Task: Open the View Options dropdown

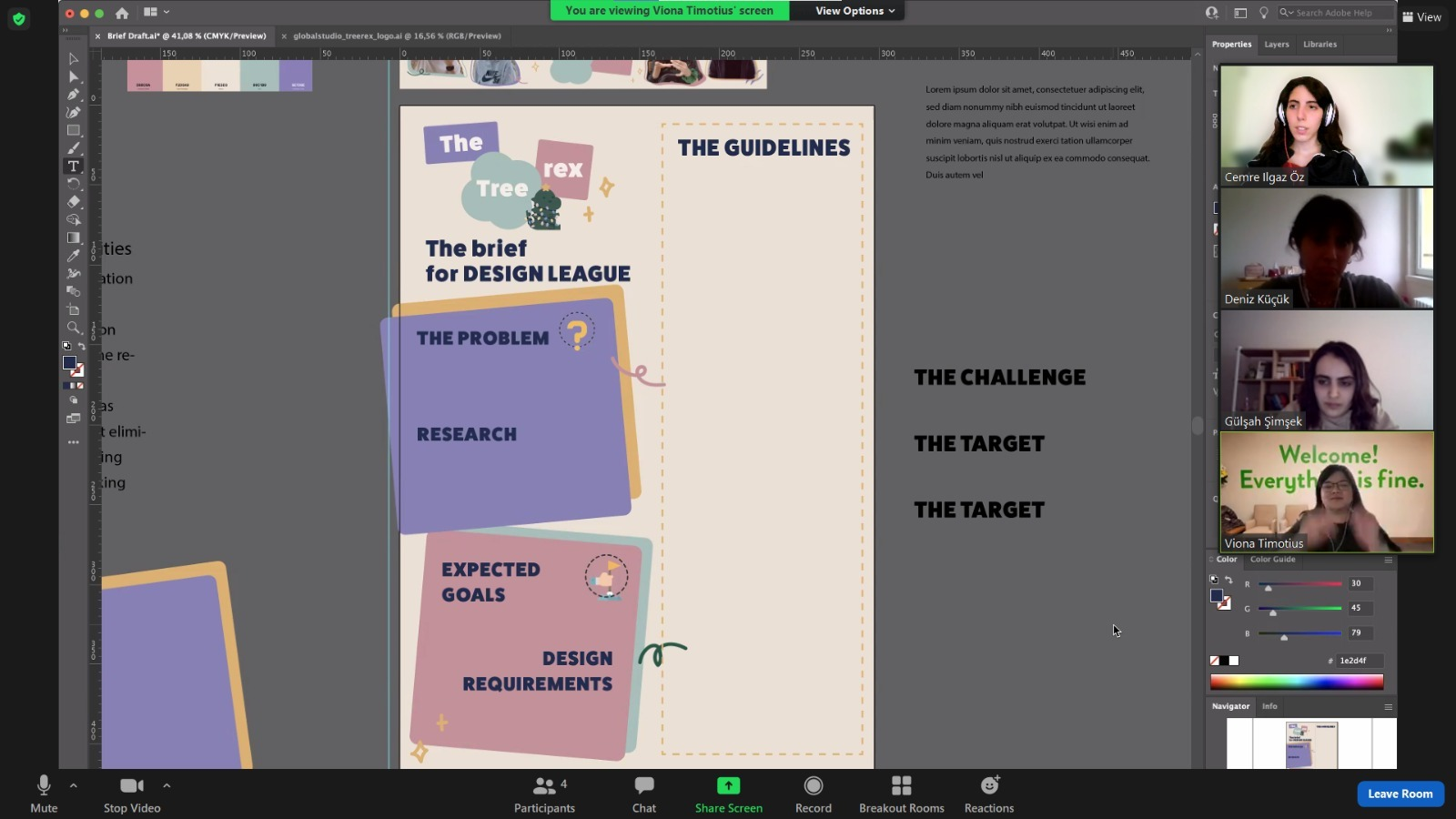Action: click(x=854, y=11)
